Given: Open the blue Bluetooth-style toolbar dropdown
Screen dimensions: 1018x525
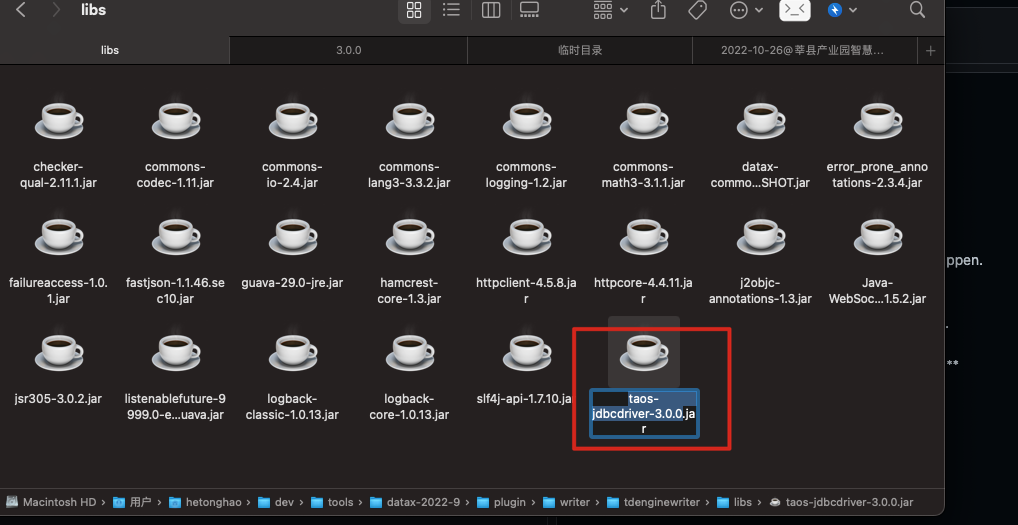Looking at the screenshot, I should point(842,10).
